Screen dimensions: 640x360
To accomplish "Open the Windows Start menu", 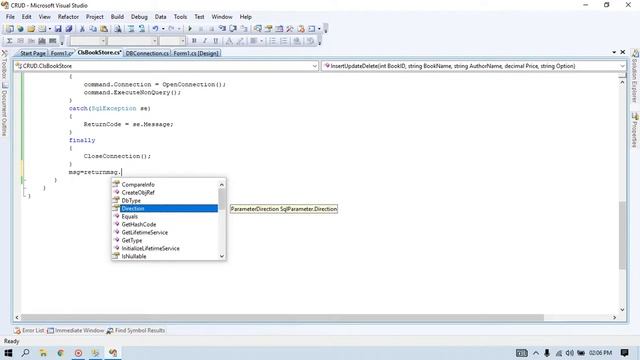I will pos(8,353).
